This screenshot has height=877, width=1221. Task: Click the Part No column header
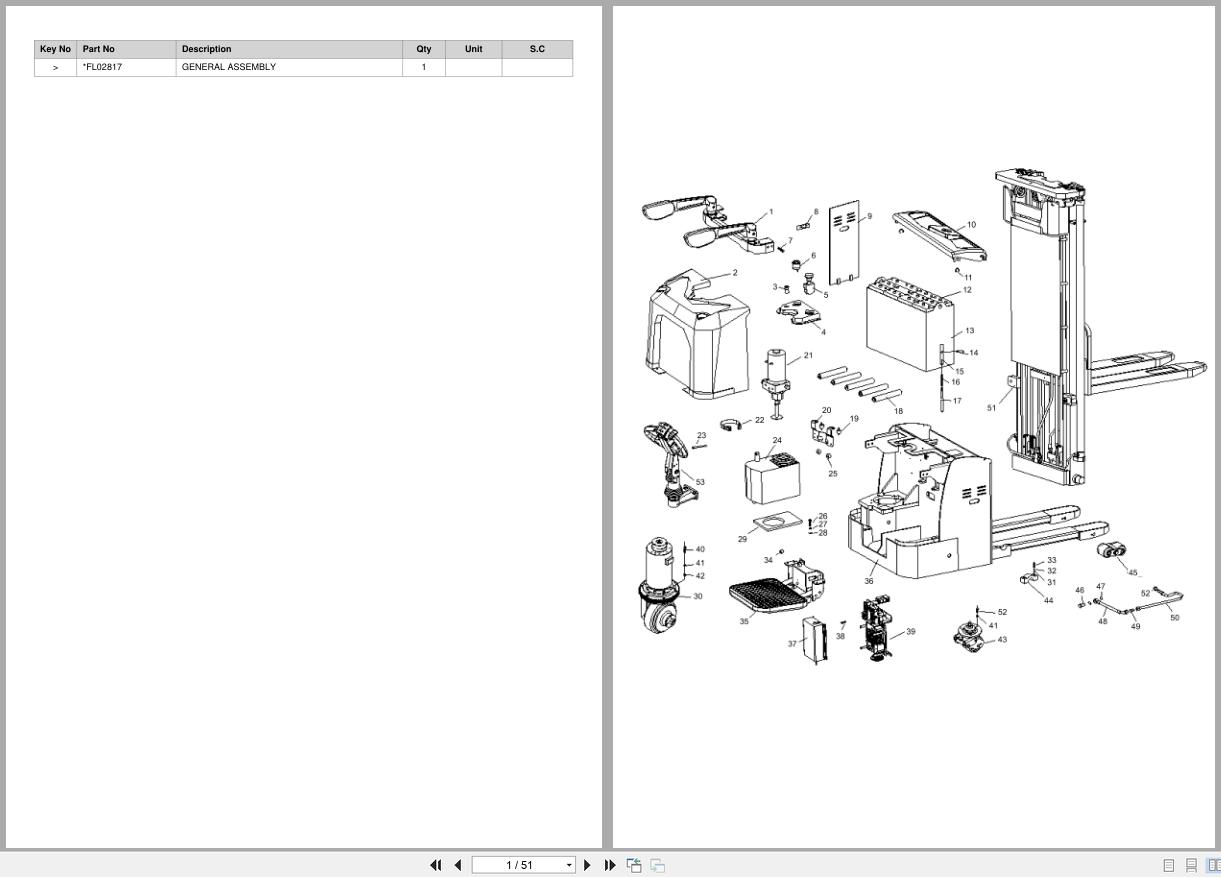point(126,49)
